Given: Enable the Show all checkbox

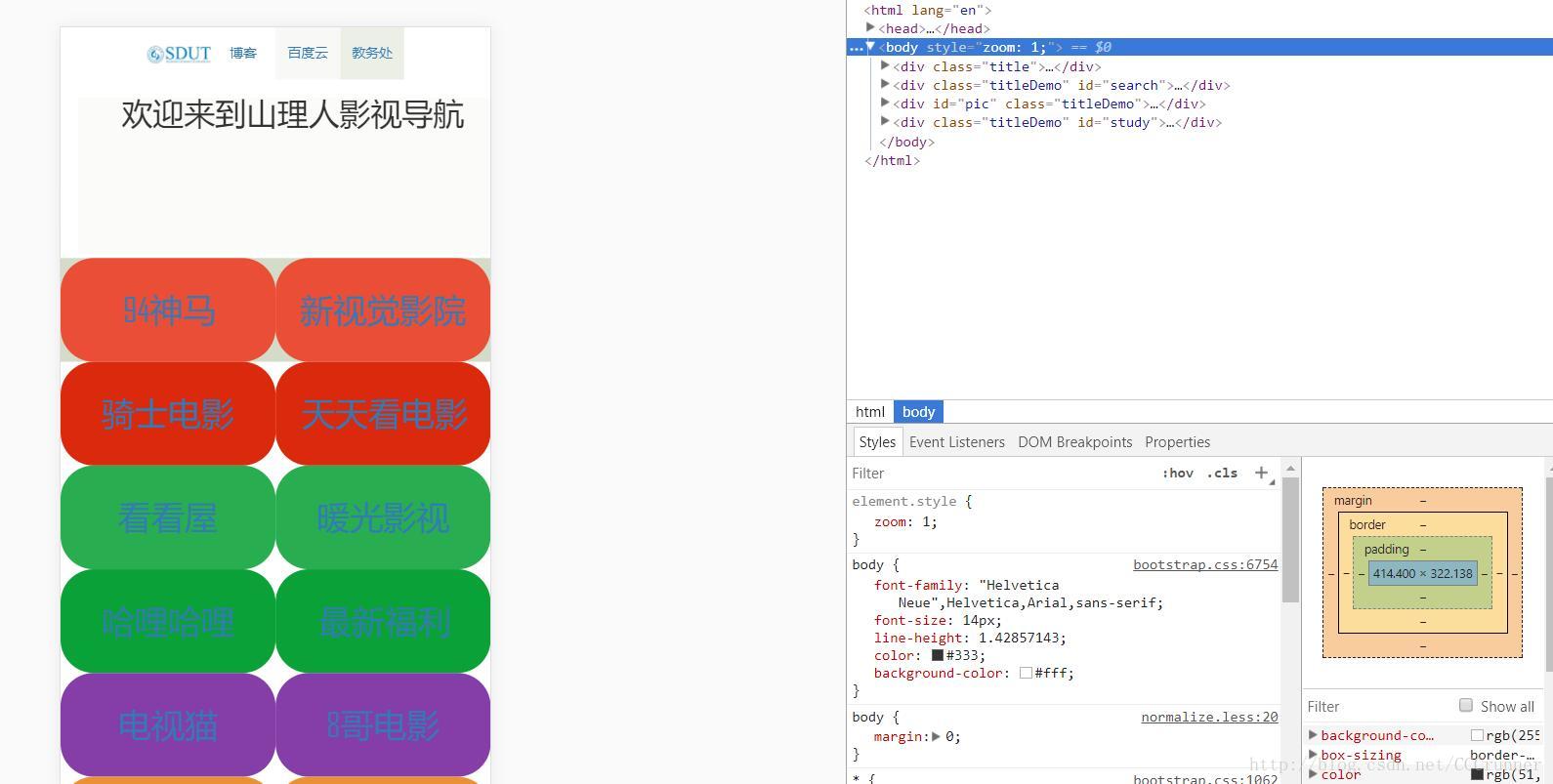Looking at the screenshot, I should (1465, 705).
